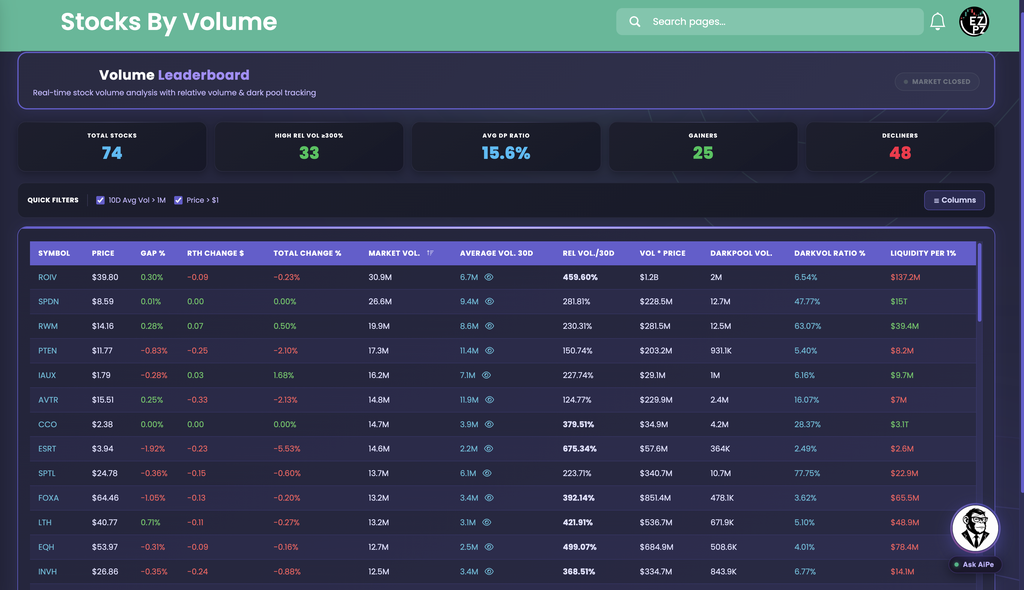
Task: Open the INVH symbol link
Action: click(x=47, y=572)
